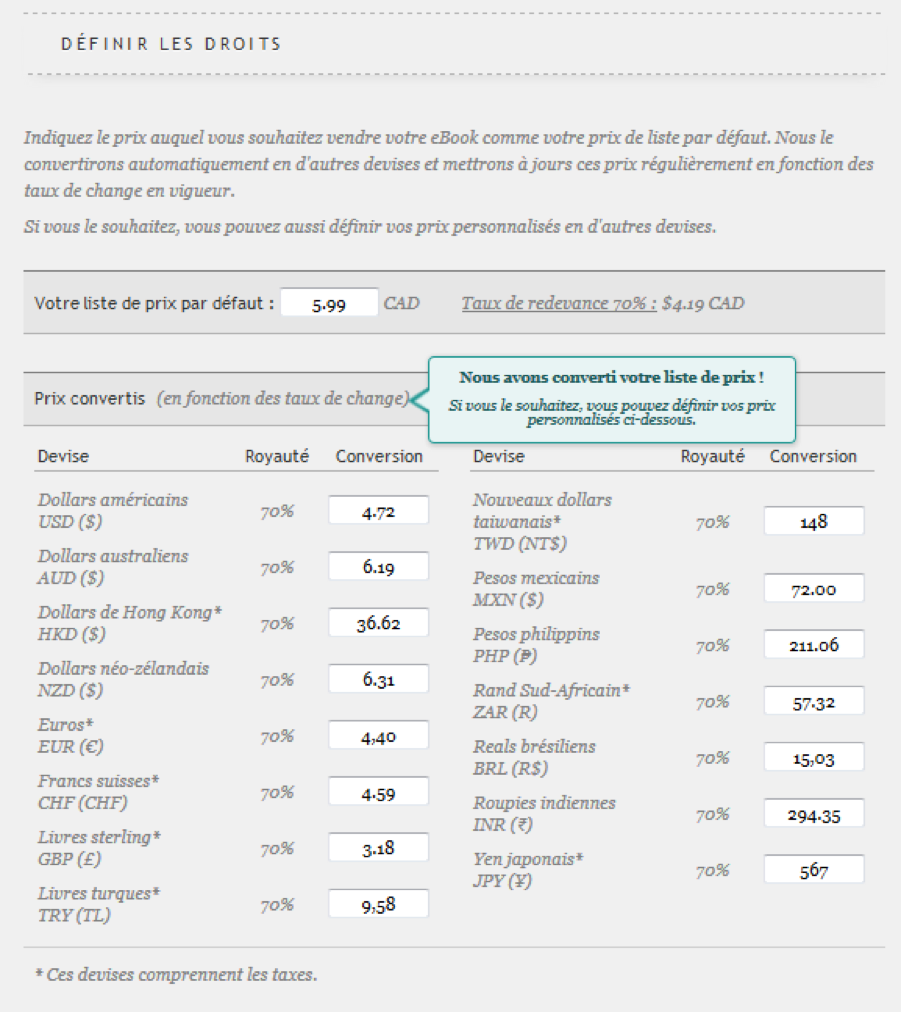This screenshot has height=1012, width=901.
Task: Select the Indian rupees INR price field
Action: (814, 814)
